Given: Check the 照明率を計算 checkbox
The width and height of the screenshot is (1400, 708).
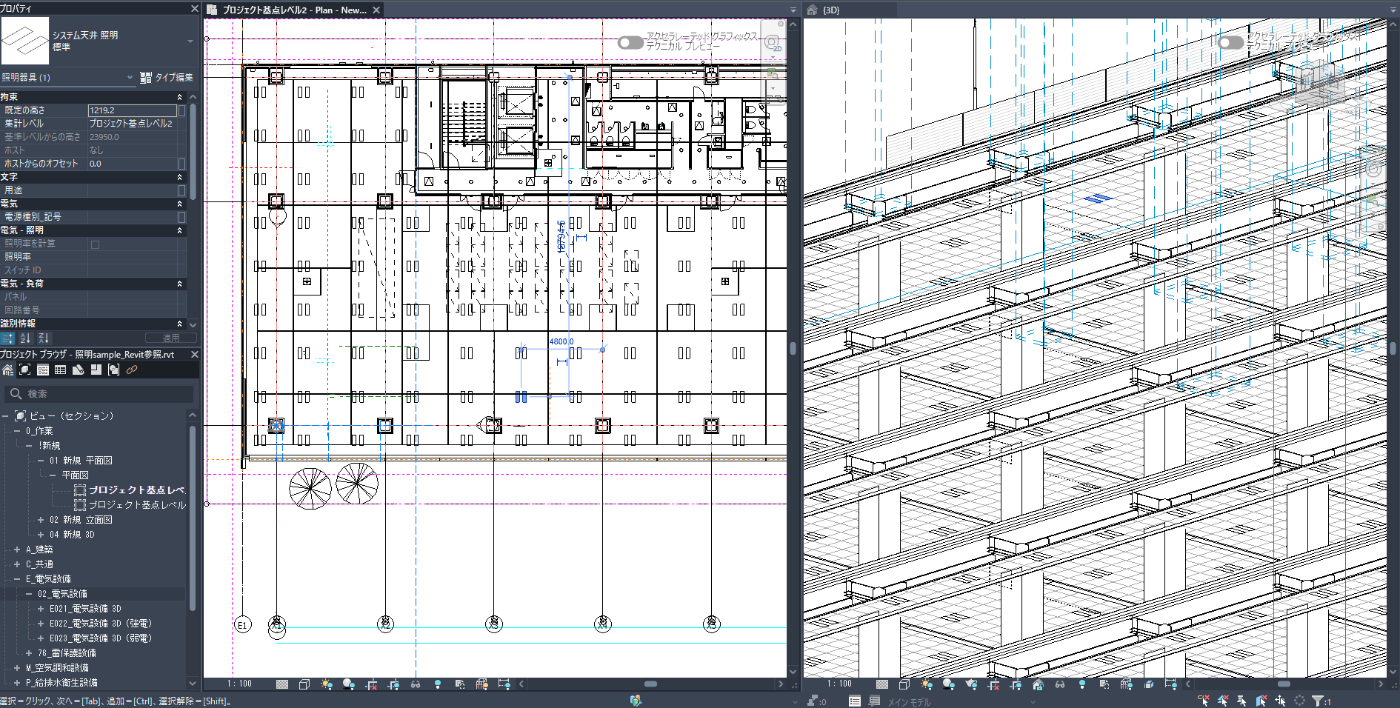Looking at the screenshot, I should tap(95, 243).
